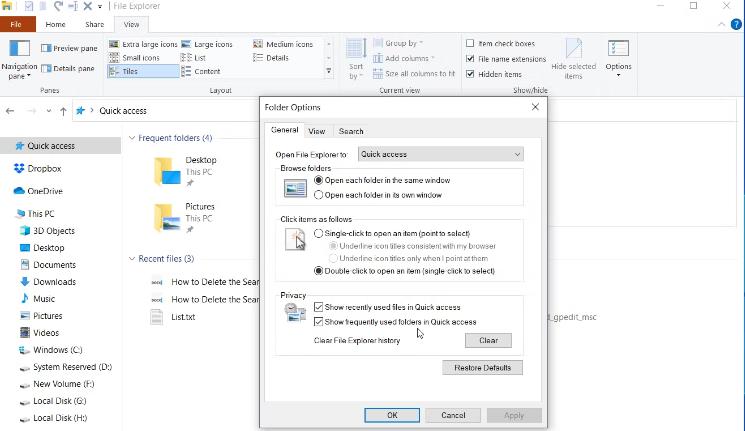Click Clear File Explorer history button
Screen dimensions: 745x431
tap(488, 341)
